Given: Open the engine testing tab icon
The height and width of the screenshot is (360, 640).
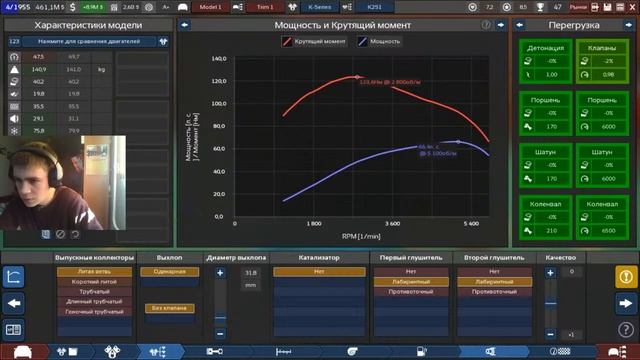Looking at the screenshot, I should 560,351.
